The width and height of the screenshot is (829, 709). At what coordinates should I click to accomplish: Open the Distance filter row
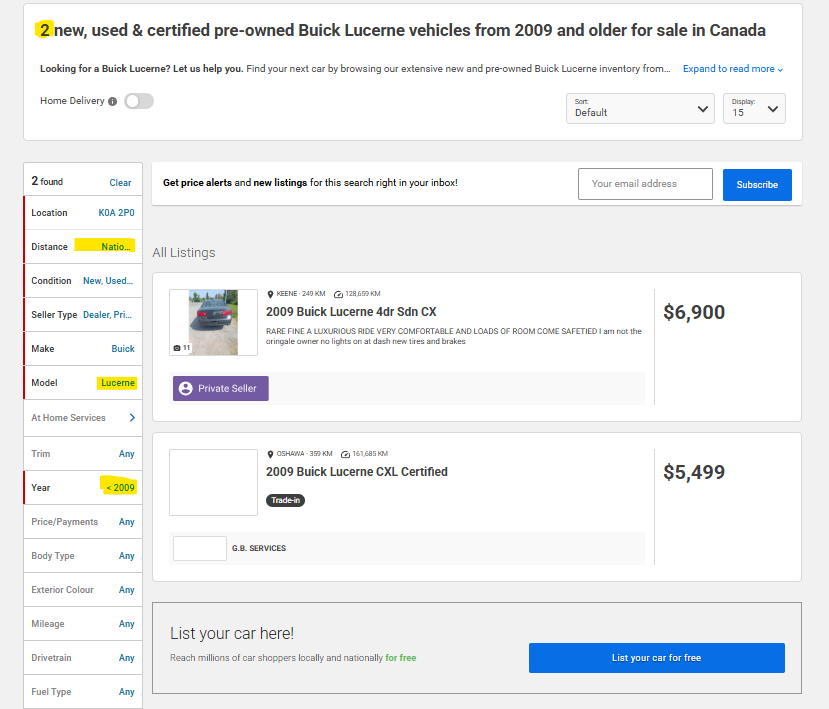tap(83, 246)
